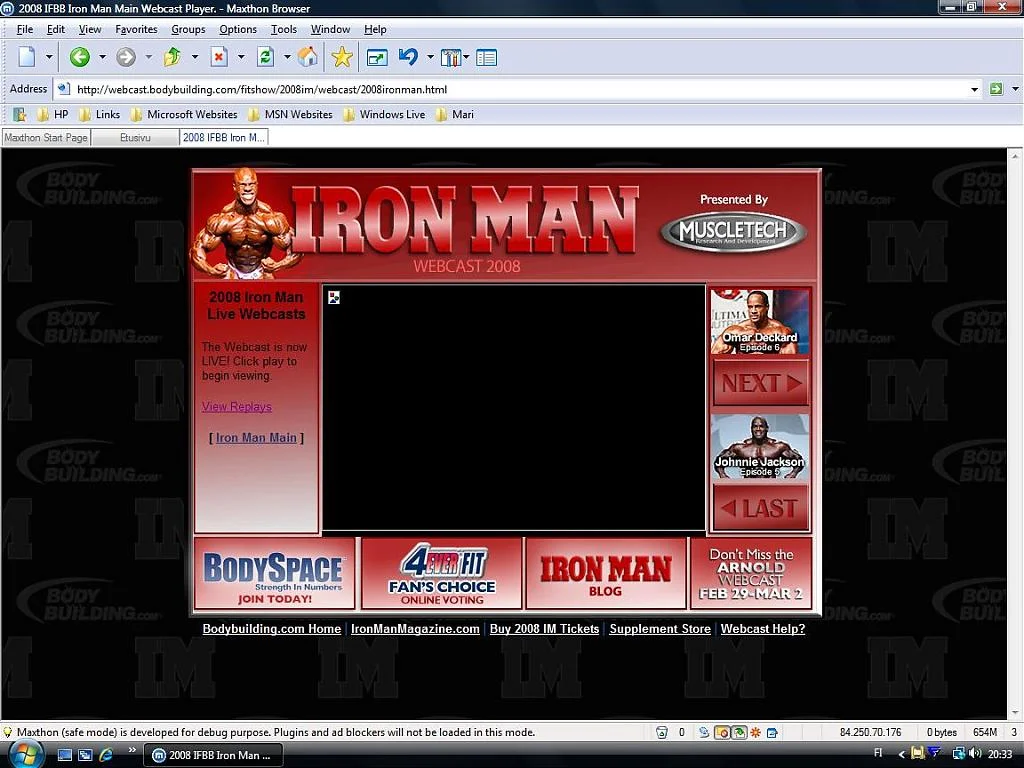1024x768 pixels.
Task: Toggle the sidebar panel toolbar icon
Action: point(487,57)
